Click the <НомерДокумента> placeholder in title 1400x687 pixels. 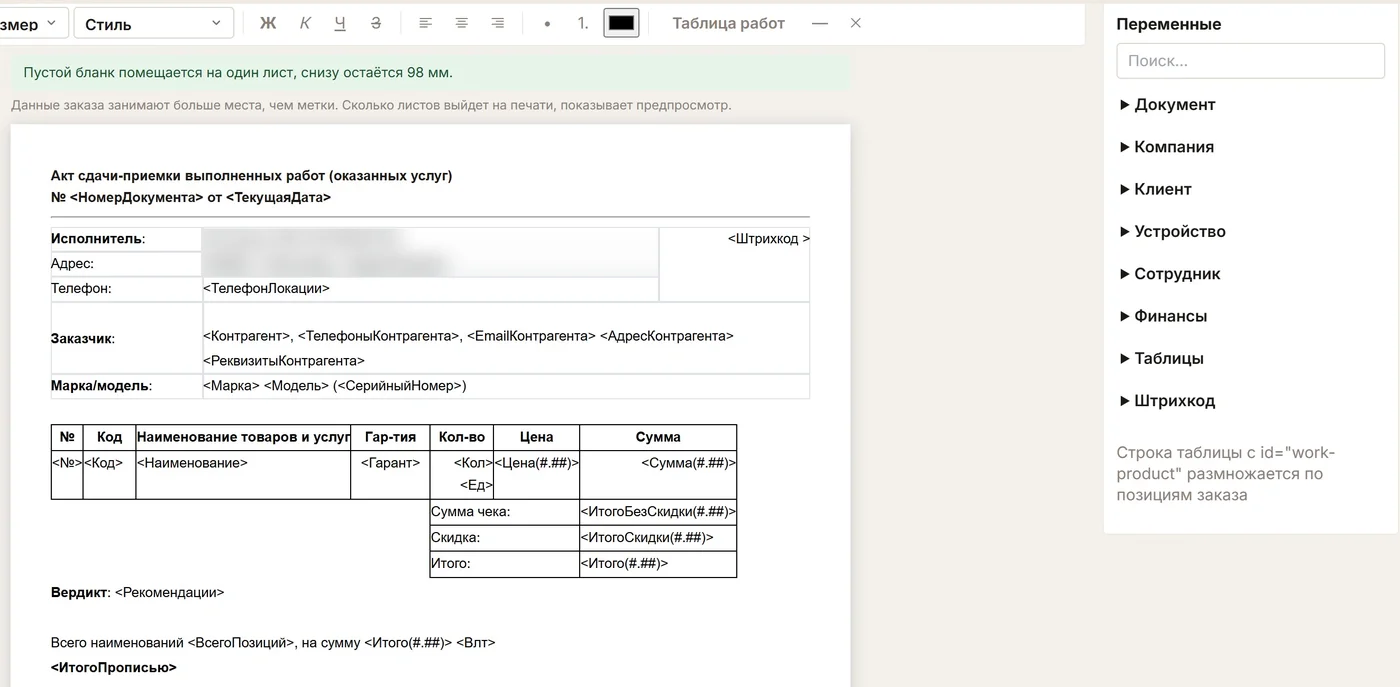[x=137, y=198]
